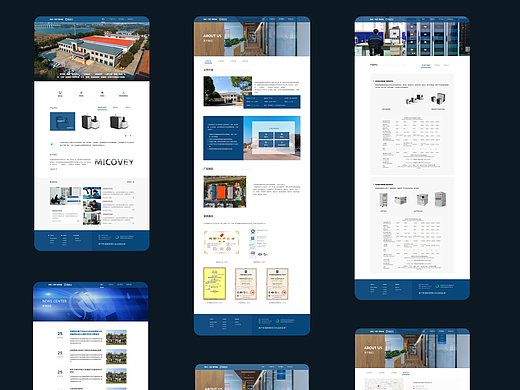The height and width of the screenshot is (390, 520).
Task: Select the rightmost machine image in the home product row
Action: 119,122
